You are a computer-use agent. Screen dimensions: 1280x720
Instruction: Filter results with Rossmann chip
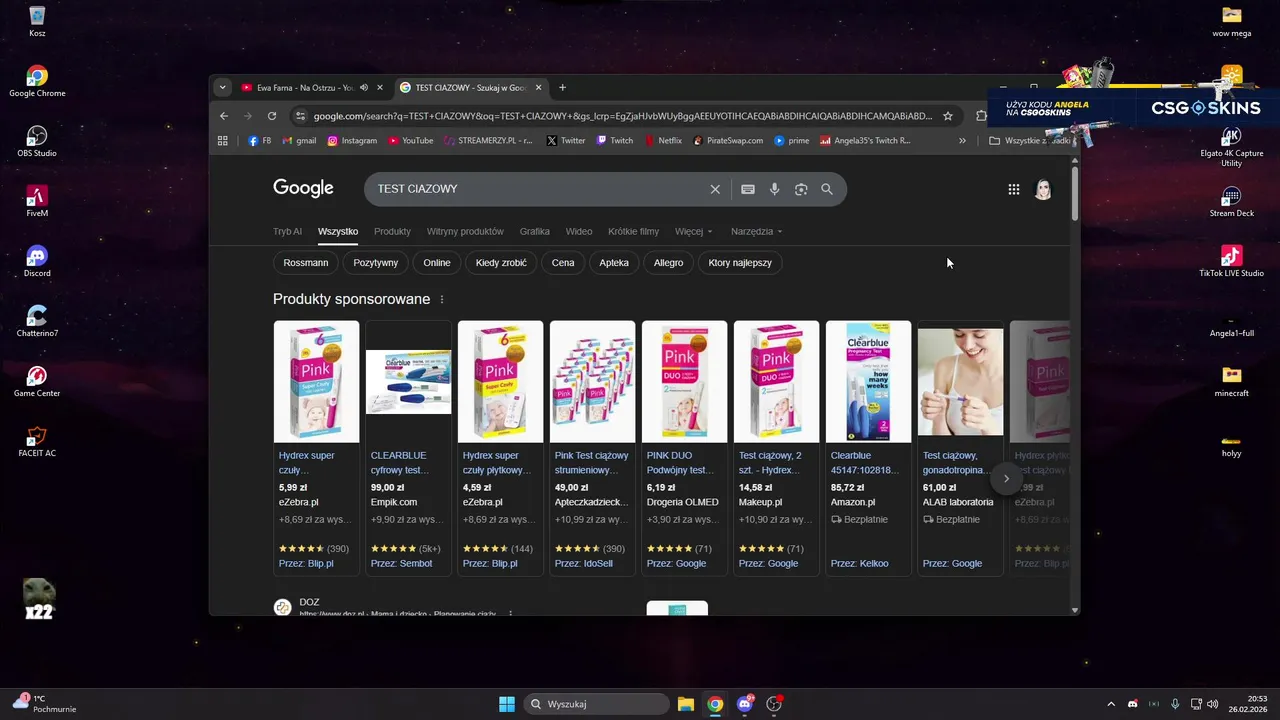(x=306, y=263)
